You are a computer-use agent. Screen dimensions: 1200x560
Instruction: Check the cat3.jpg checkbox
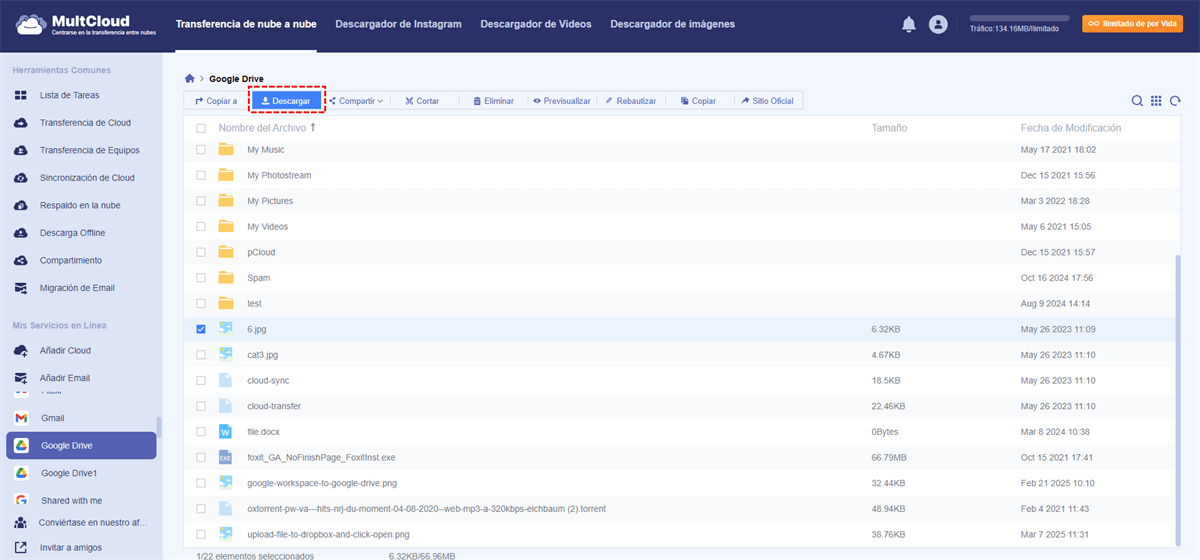pyautogui.click(x=201, y=355)
